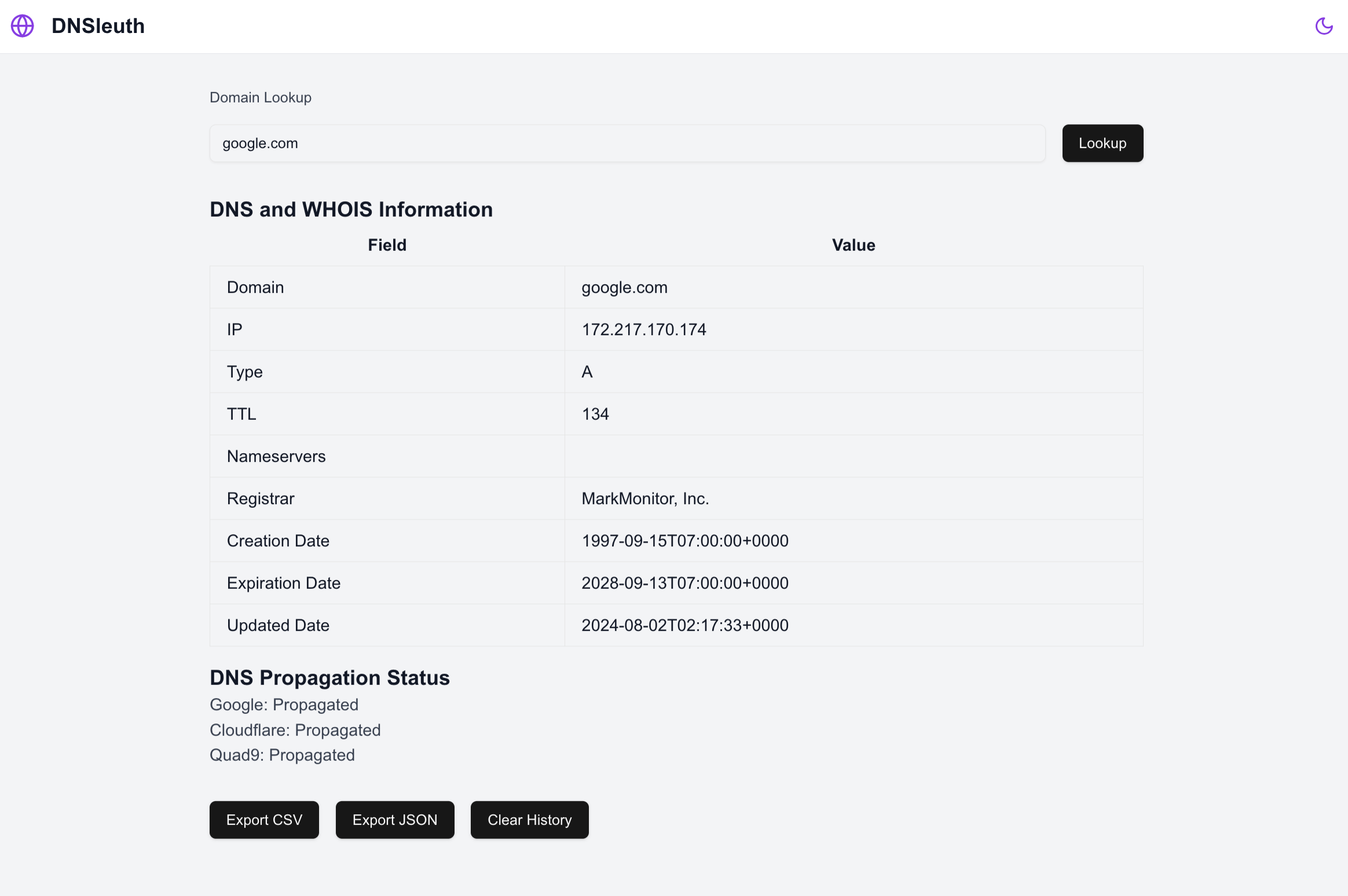Select the IP field cell
This screenshot has width=1348, height=896.
[387, 329]
